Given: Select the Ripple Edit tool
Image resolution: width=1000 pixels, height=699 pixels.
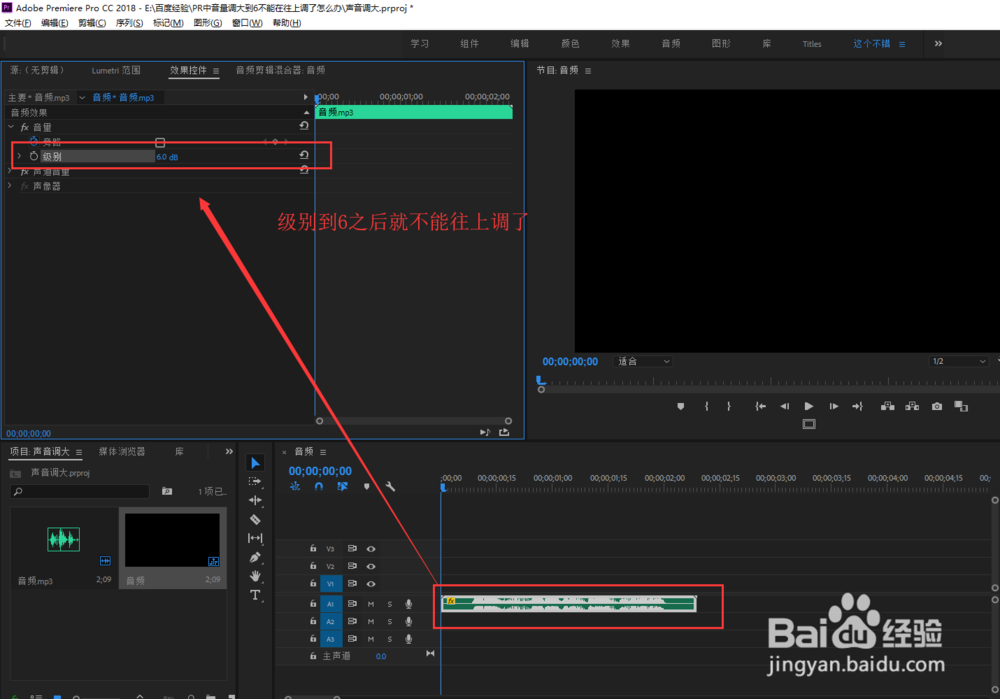Looking at the screenshot, I should (255, 500).
